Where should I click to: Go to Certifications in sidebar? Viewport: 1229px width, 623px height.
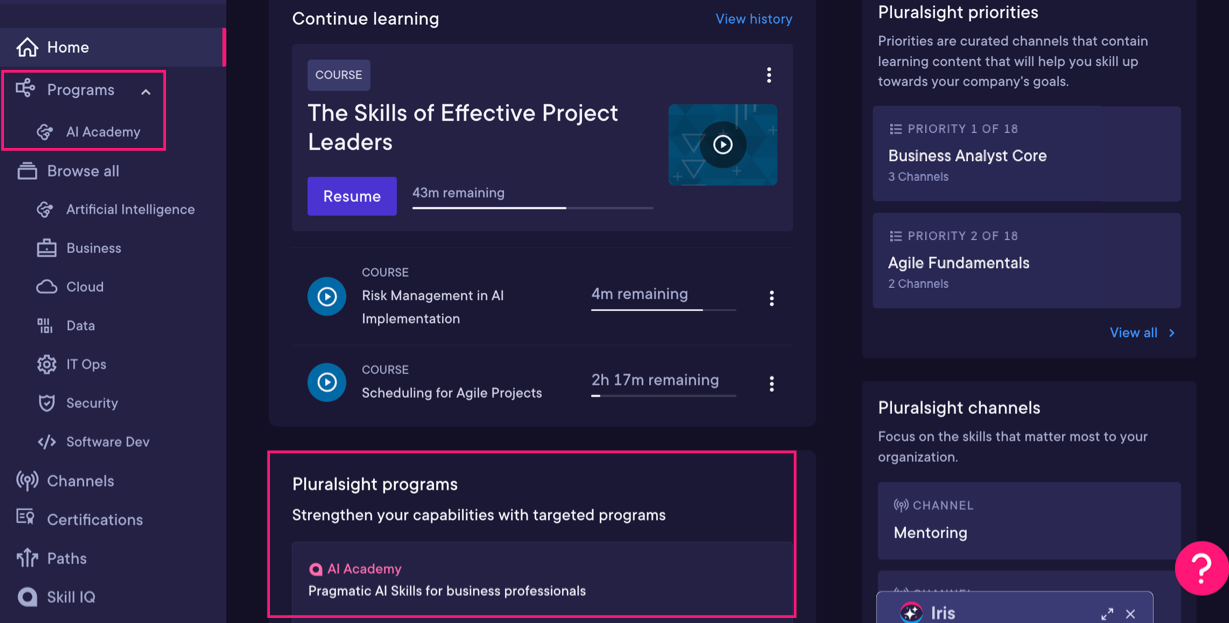click(x=94, y=519)
